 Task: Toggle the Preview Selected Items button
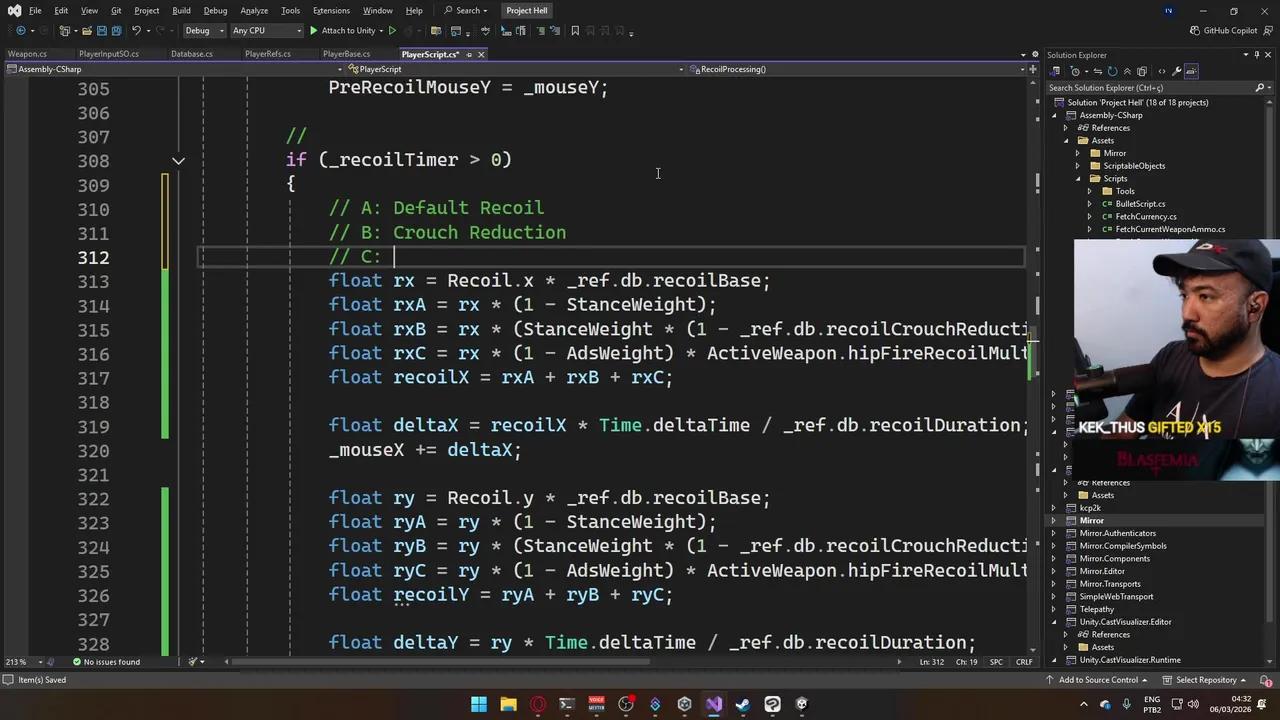click(x=1191, y=71)
